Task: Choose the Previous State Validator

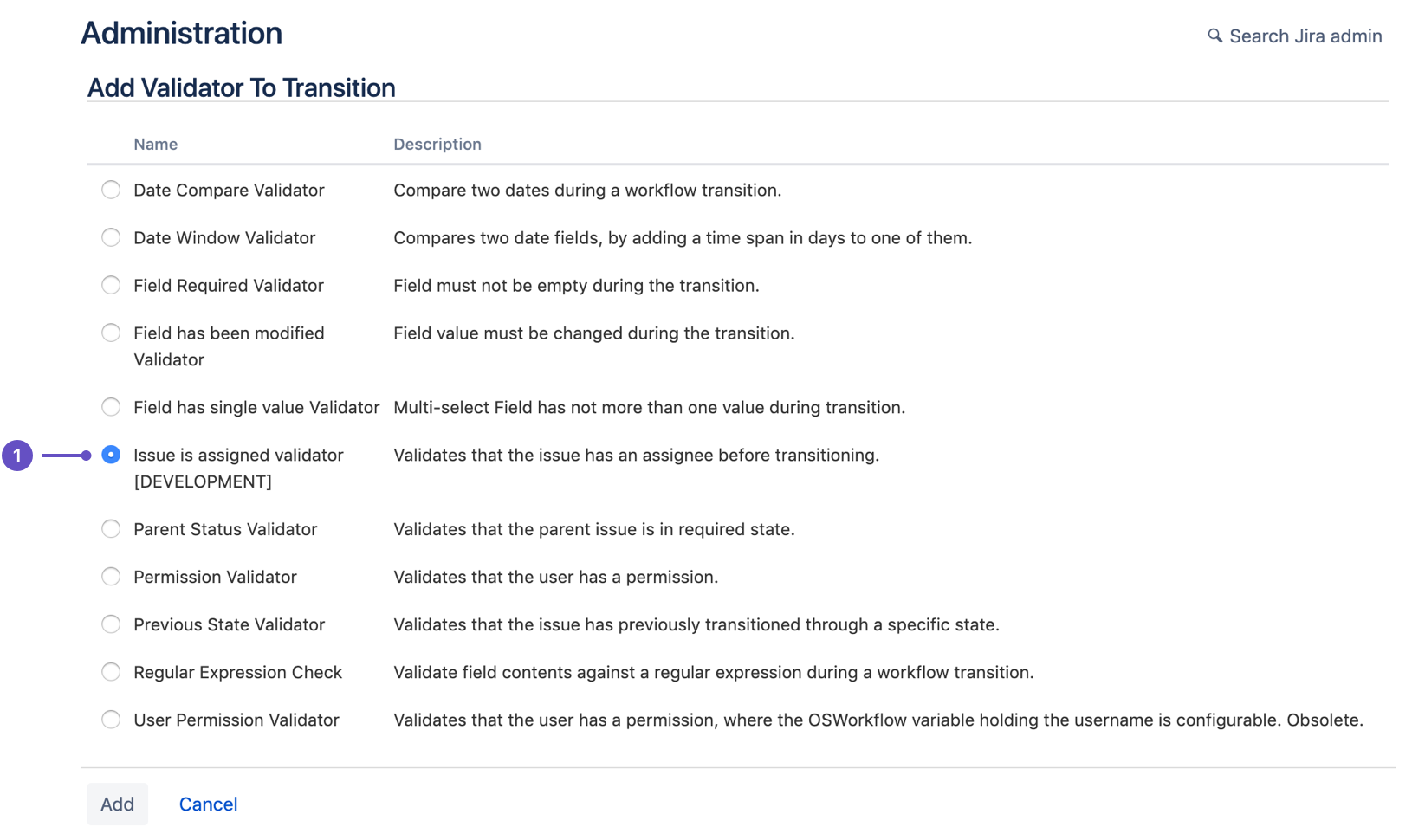Action: pyautogui.click(x=111, y=624)
